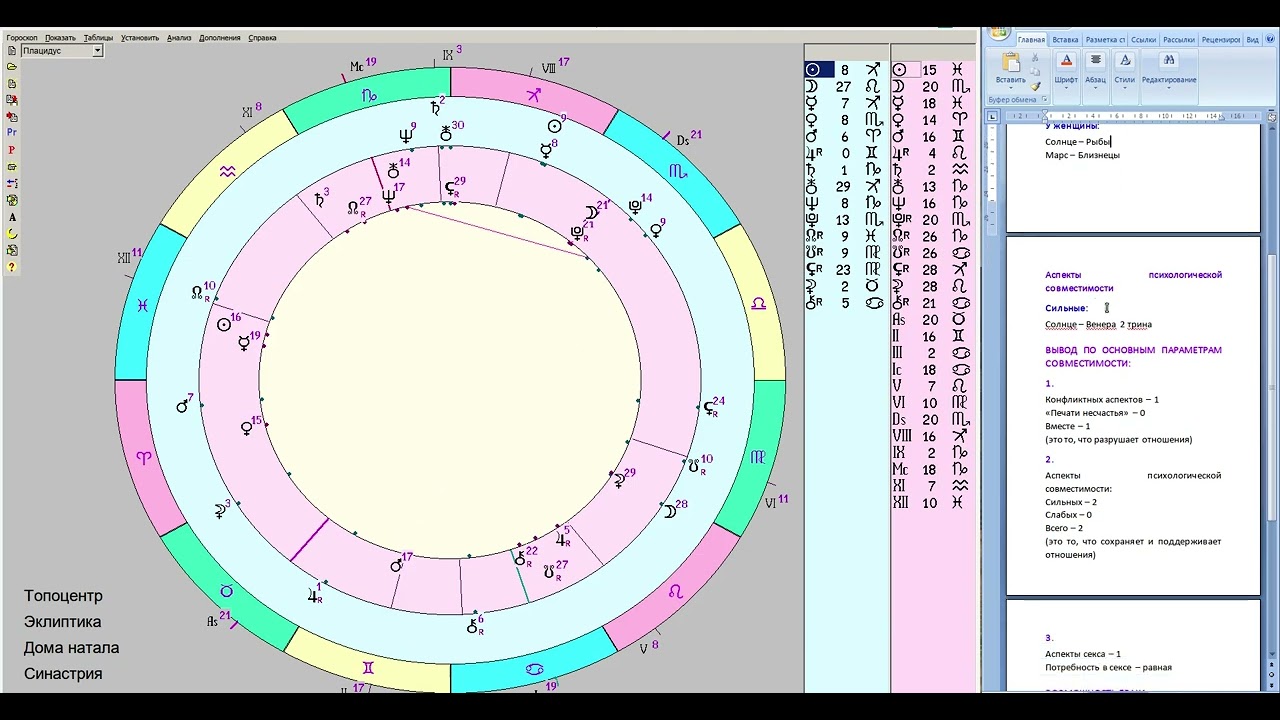Click 'Солнце – Венера 2 трина' text
The image size is (1280, 720).
pyautogui.click(x=1098, y=325)
